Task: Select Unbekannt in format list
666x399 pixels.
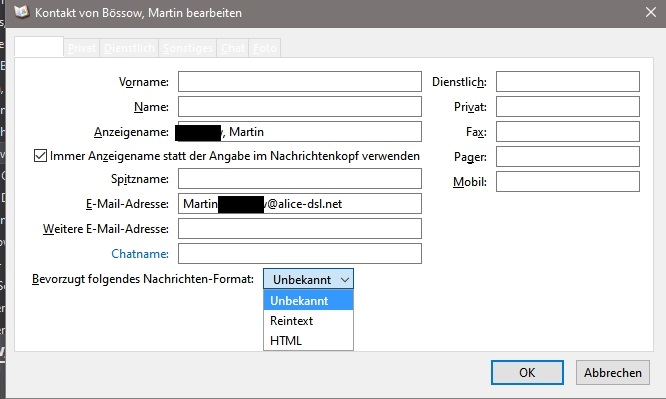Action: click(308, 300)
